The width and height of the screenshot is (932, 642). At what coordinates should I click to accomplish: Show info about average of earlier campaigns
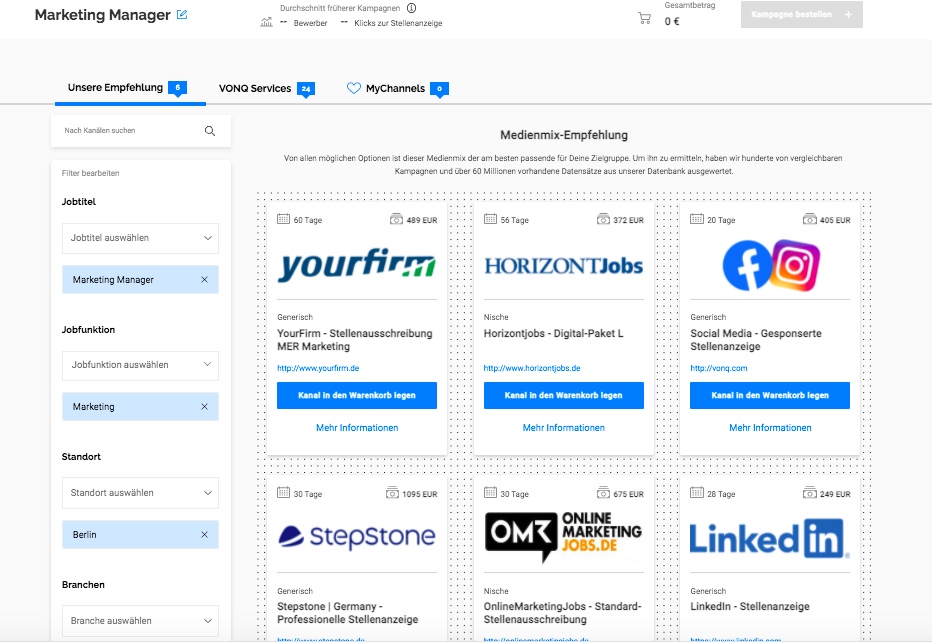click(411, 8)
